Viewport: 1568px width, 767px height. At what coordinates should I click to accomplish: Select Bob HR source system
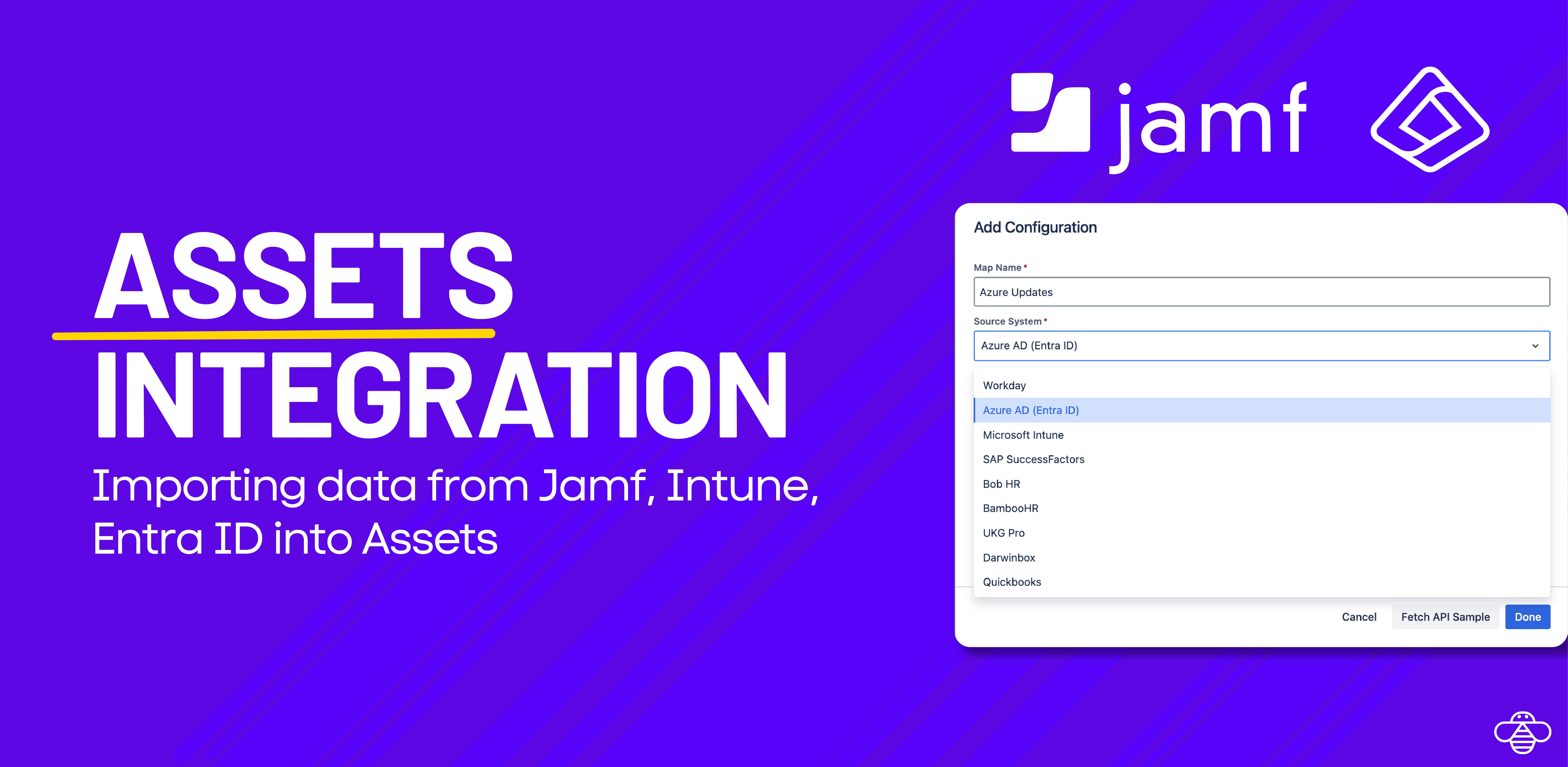pos(1001,484)
